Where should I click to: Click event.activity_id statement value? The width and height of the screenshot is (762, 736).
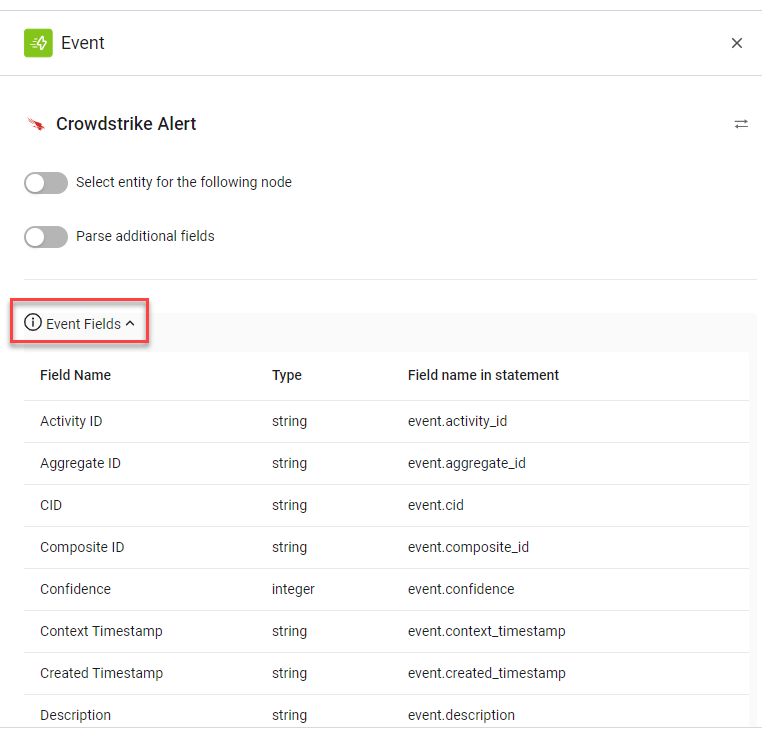coord(457,421)
